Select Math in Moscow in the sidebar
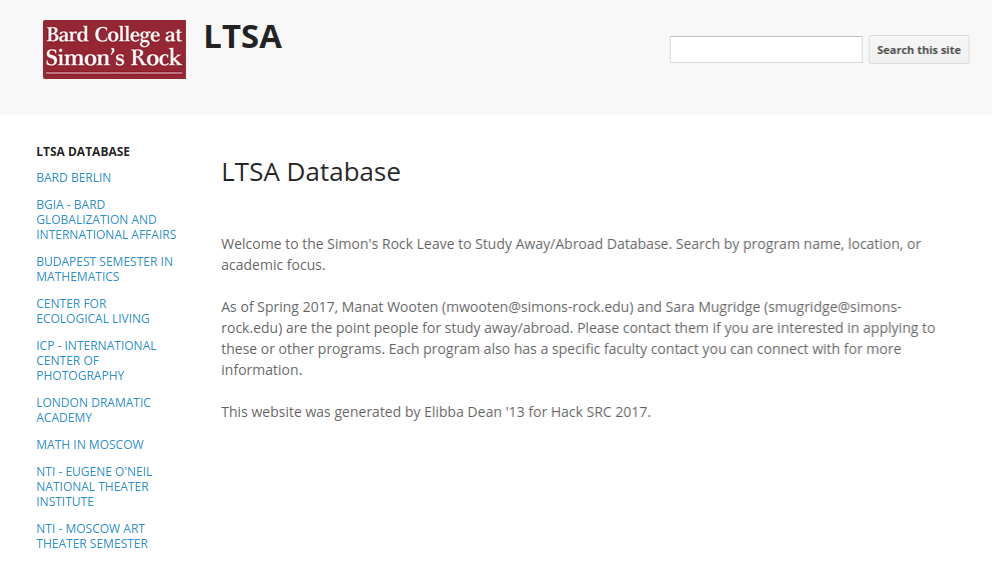 pyautogui.click(x=90, y=445)
